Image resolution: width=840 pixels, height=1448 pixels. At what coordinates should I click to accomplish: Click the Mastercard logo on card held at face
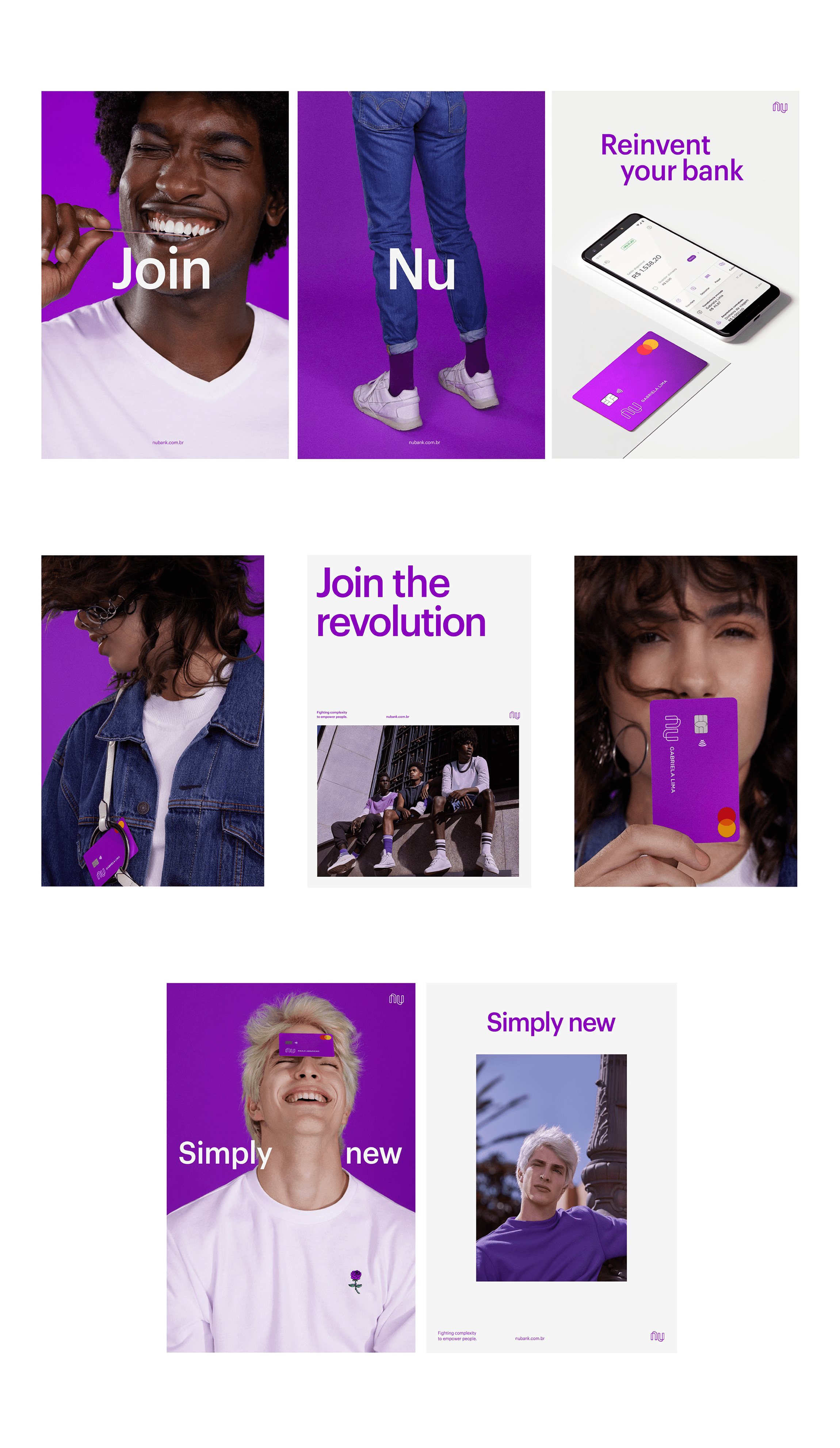[726, 821]
